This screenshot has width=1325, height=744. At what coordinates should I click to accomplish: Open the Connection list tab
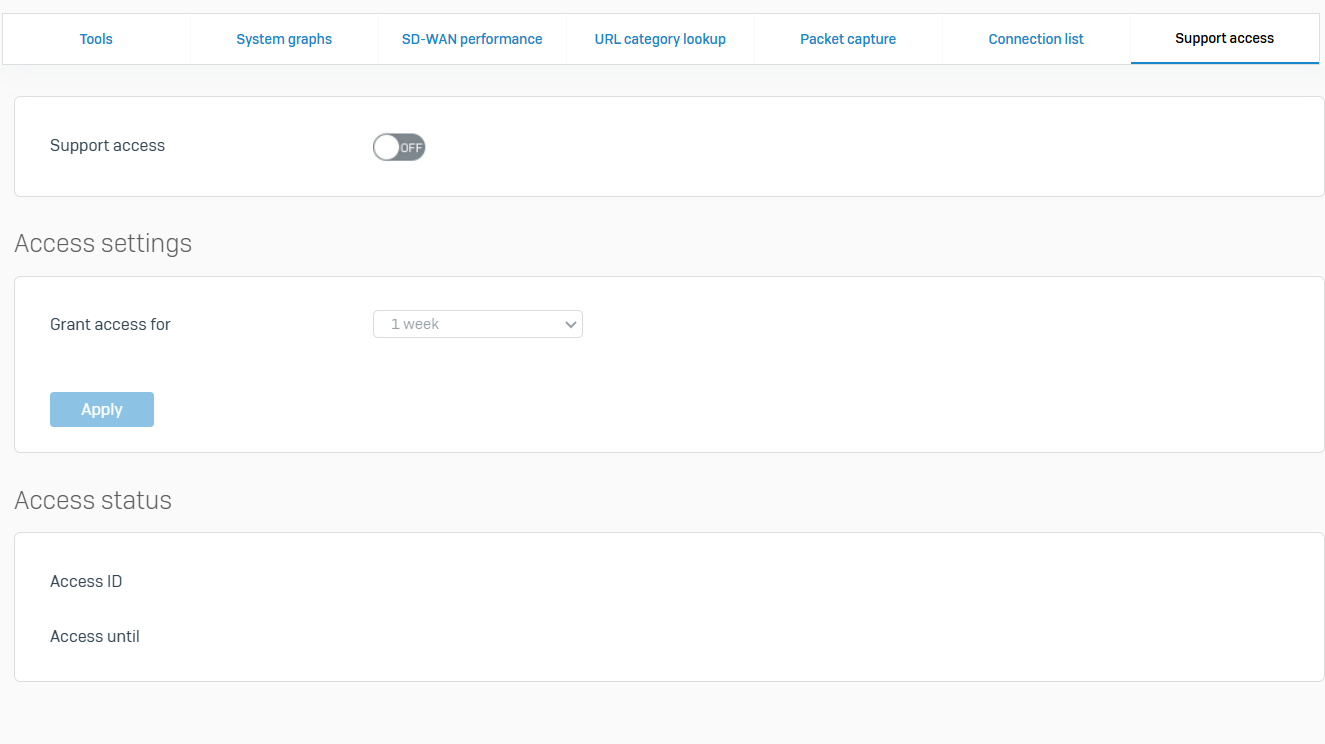pos(1036,39)
